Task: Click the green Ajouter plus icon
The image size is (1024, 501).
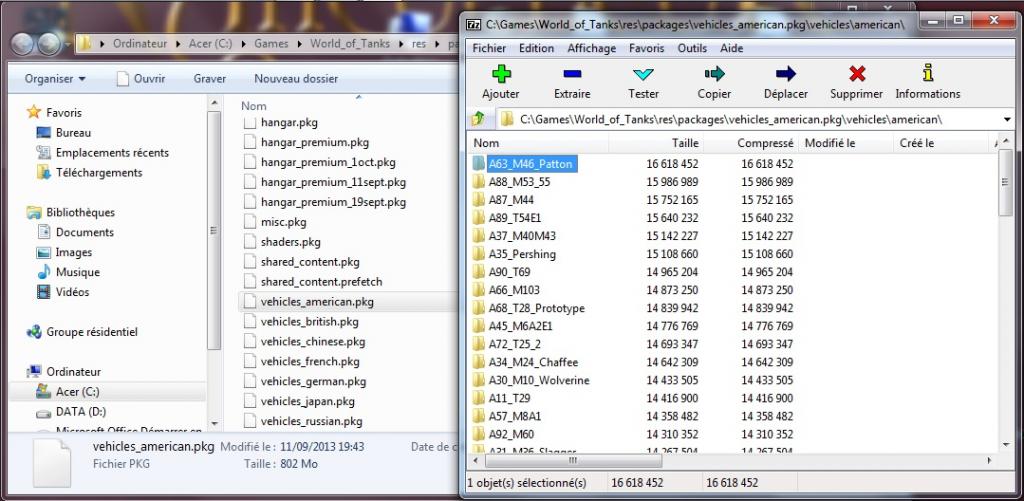Action: click(x=500, y=74)
